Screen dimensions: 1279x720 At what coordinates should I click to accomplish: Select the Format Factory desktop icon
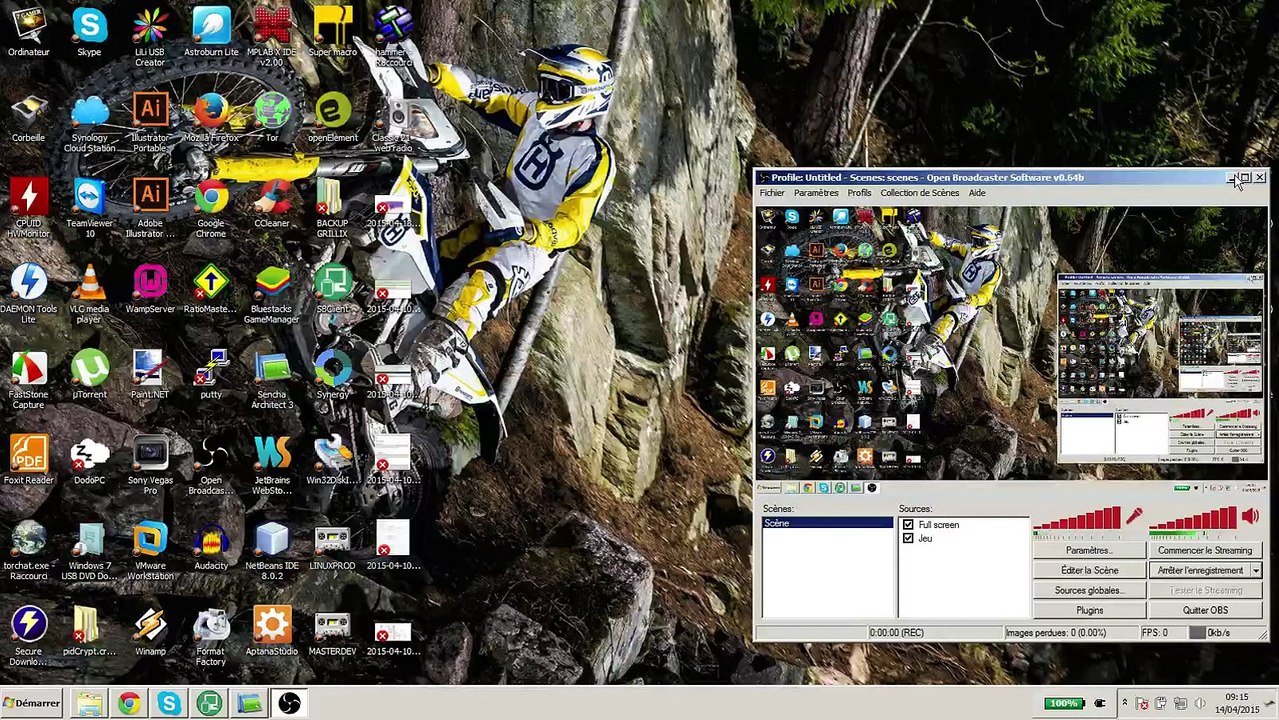click(x=211, y=637)
